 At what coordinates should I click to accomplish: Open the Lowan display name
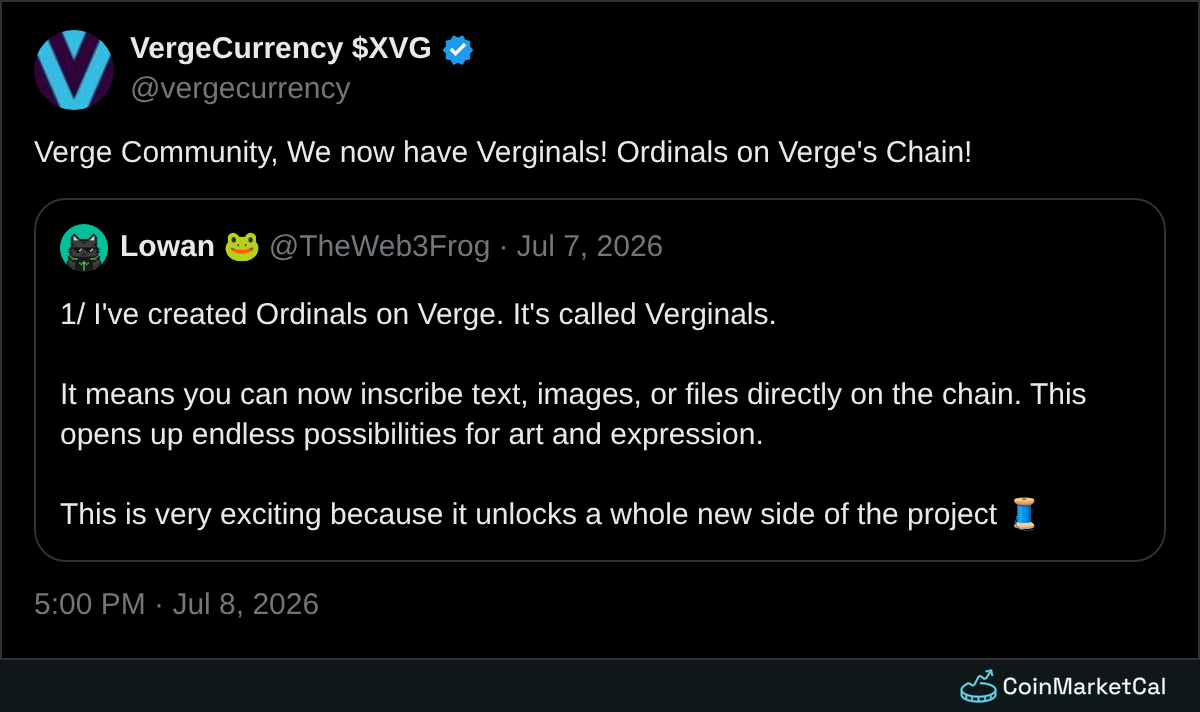(x=167, y=246)
